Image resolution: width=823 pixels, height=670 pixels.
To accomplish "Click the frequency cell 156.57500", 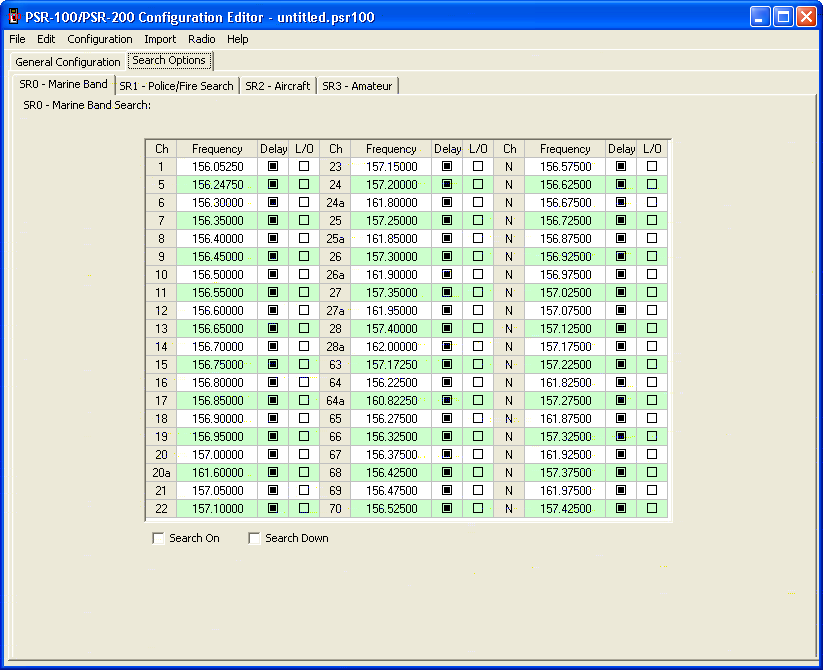I will click(565, 167).
